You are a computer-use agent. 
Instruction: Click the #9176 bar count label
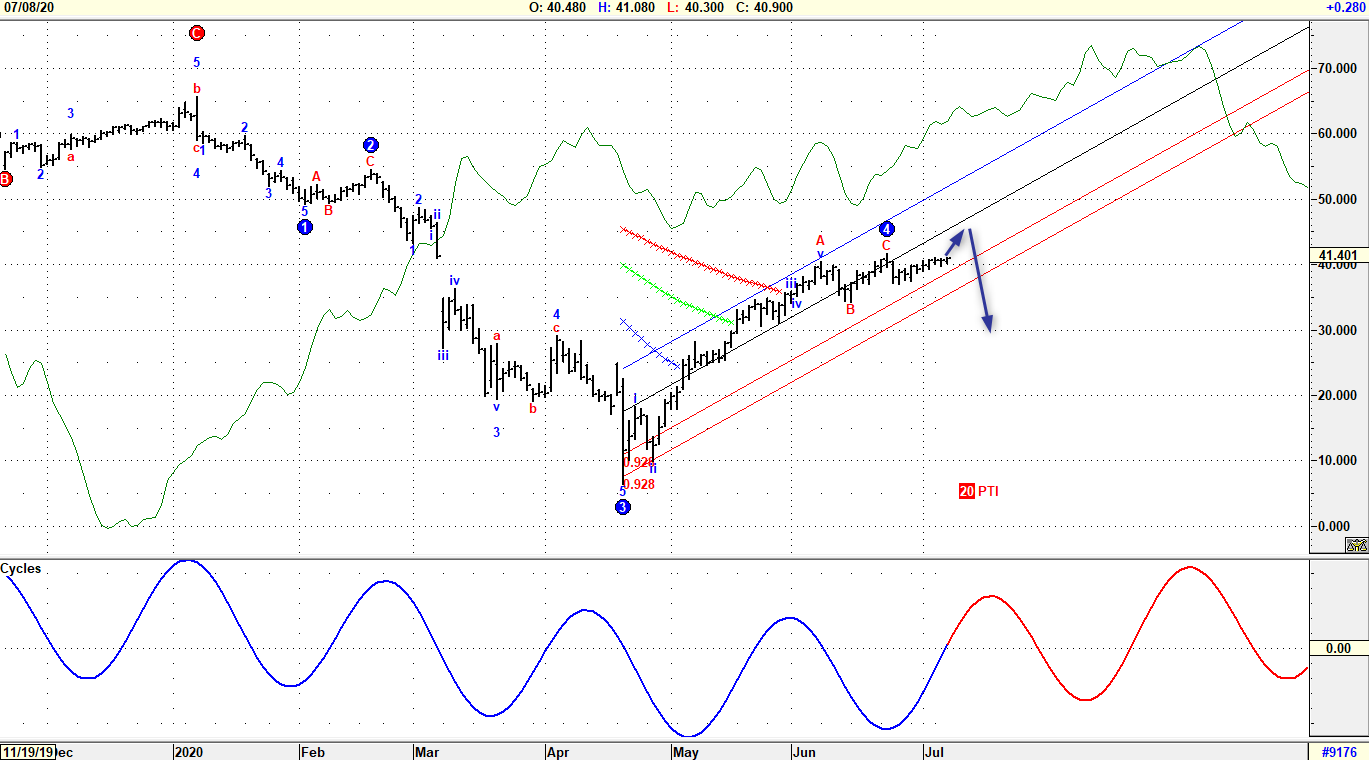[1340, 752]
